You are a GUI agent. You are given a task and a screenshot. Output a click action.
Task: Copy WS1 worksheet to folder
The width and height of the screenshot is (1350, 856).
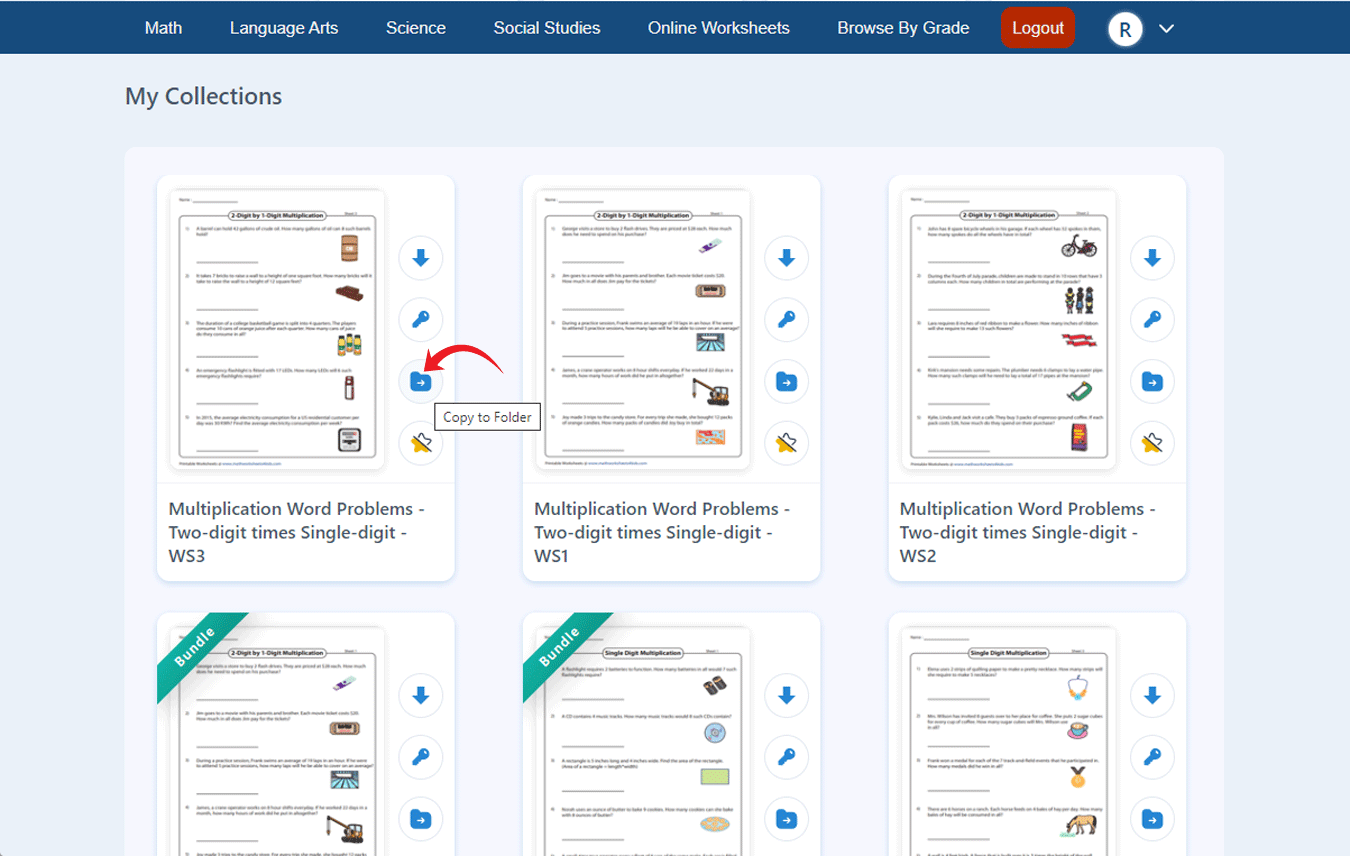tap(787, 381)
